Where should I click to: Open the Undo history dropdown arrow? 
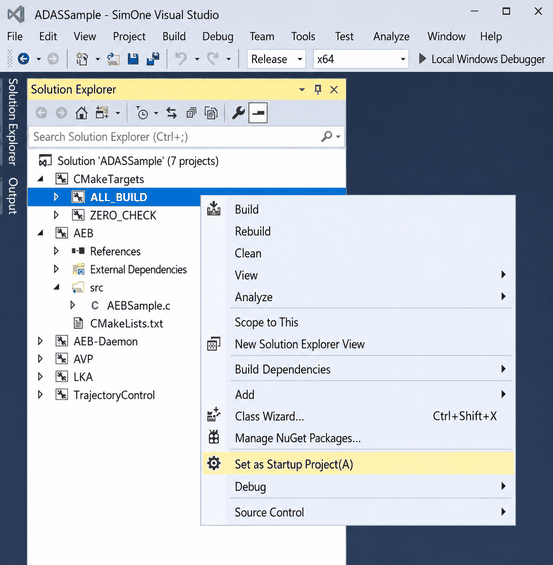click(x=197, y=59)
